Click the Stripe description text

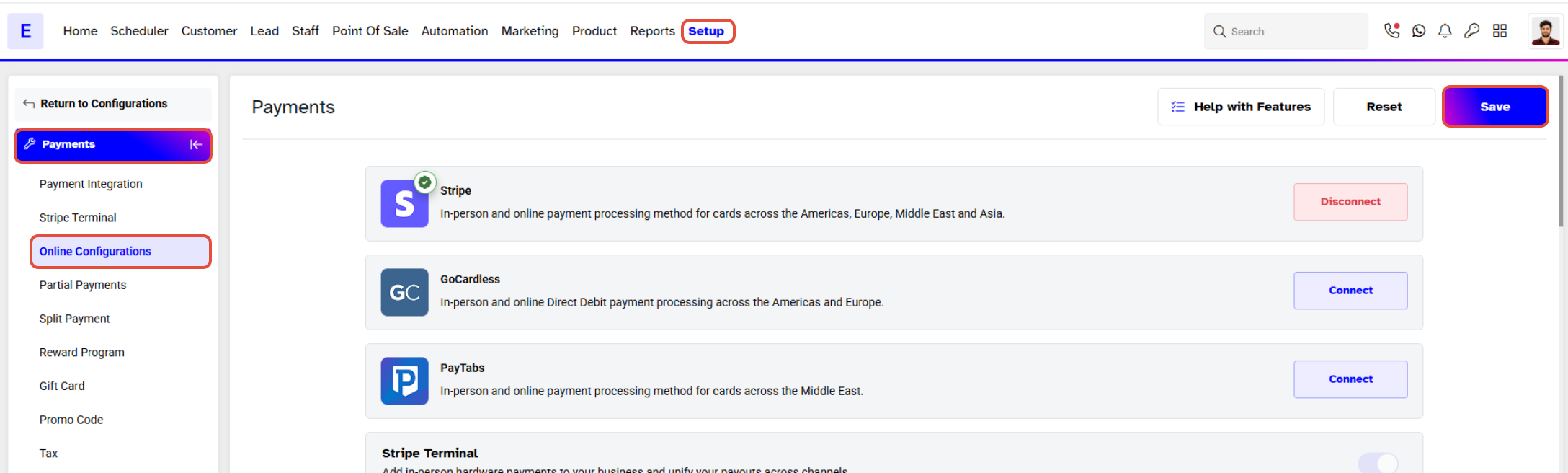tap(723, 213)
